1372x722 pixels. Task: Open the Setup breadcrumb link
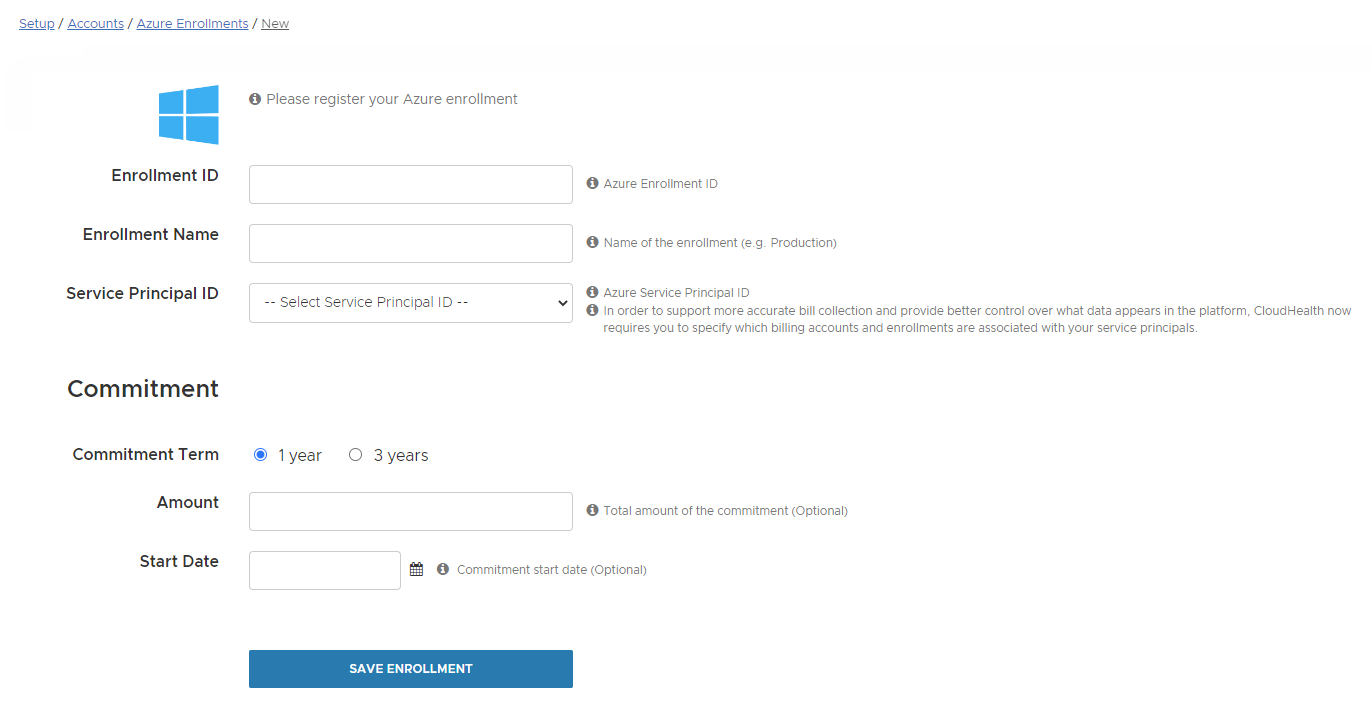(36, 23)
